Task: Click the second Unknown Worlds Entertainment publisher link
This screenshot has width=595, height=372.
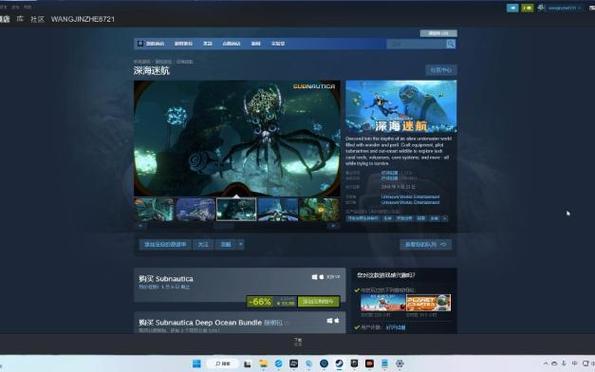Action: point(410,202)
